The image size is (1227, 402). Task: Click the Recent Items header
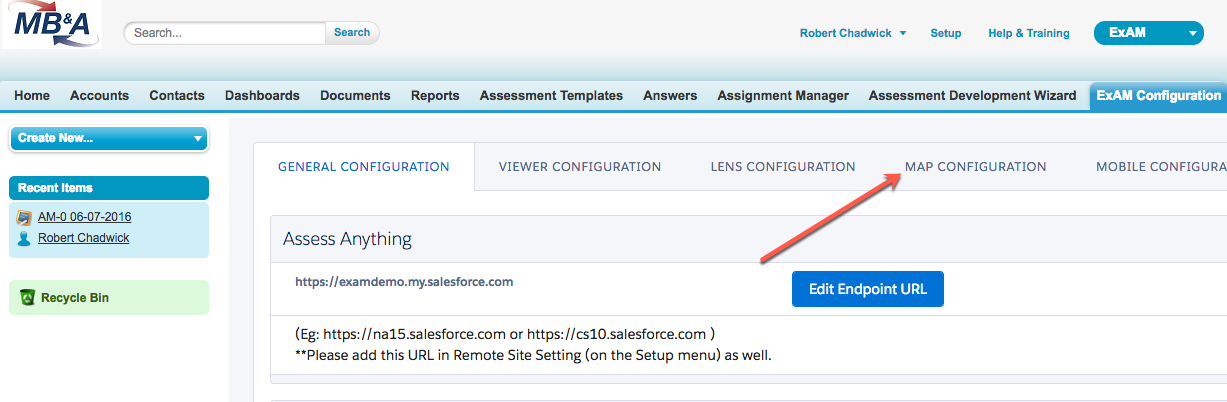pyautogui.click(x=109, y=188)
